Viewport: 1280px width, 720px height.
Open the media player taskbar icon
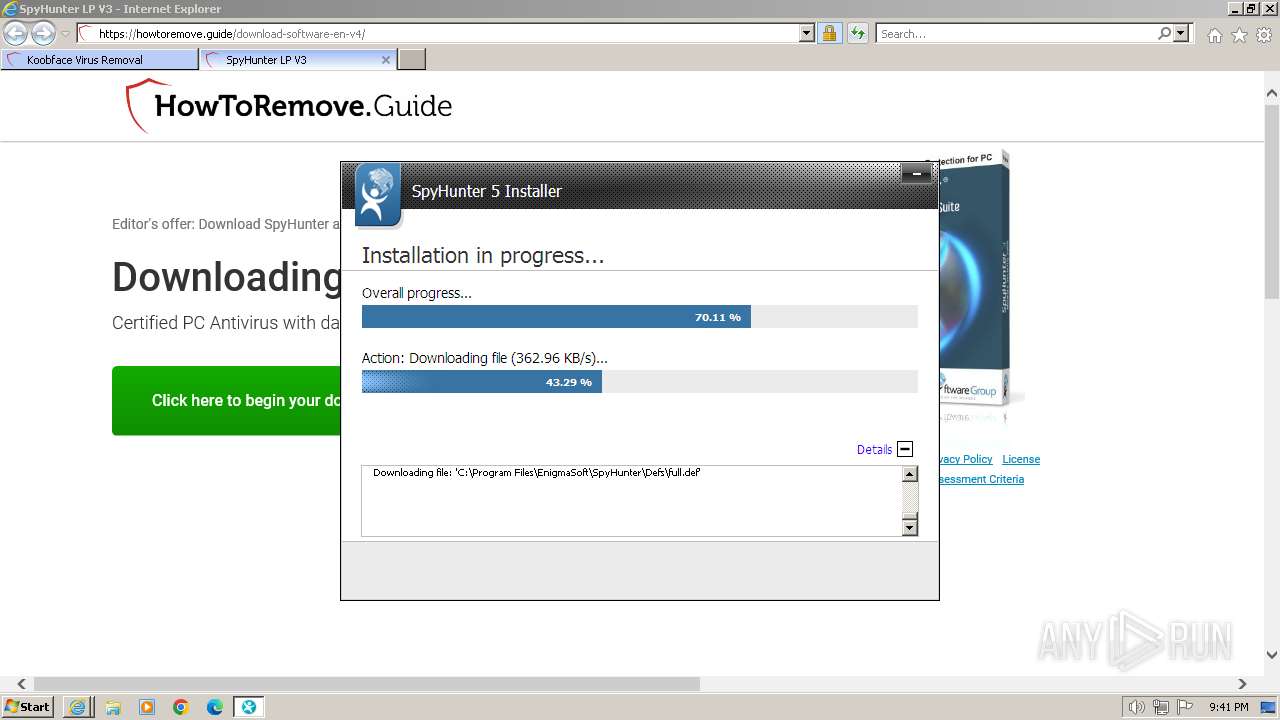coord(147,707)
